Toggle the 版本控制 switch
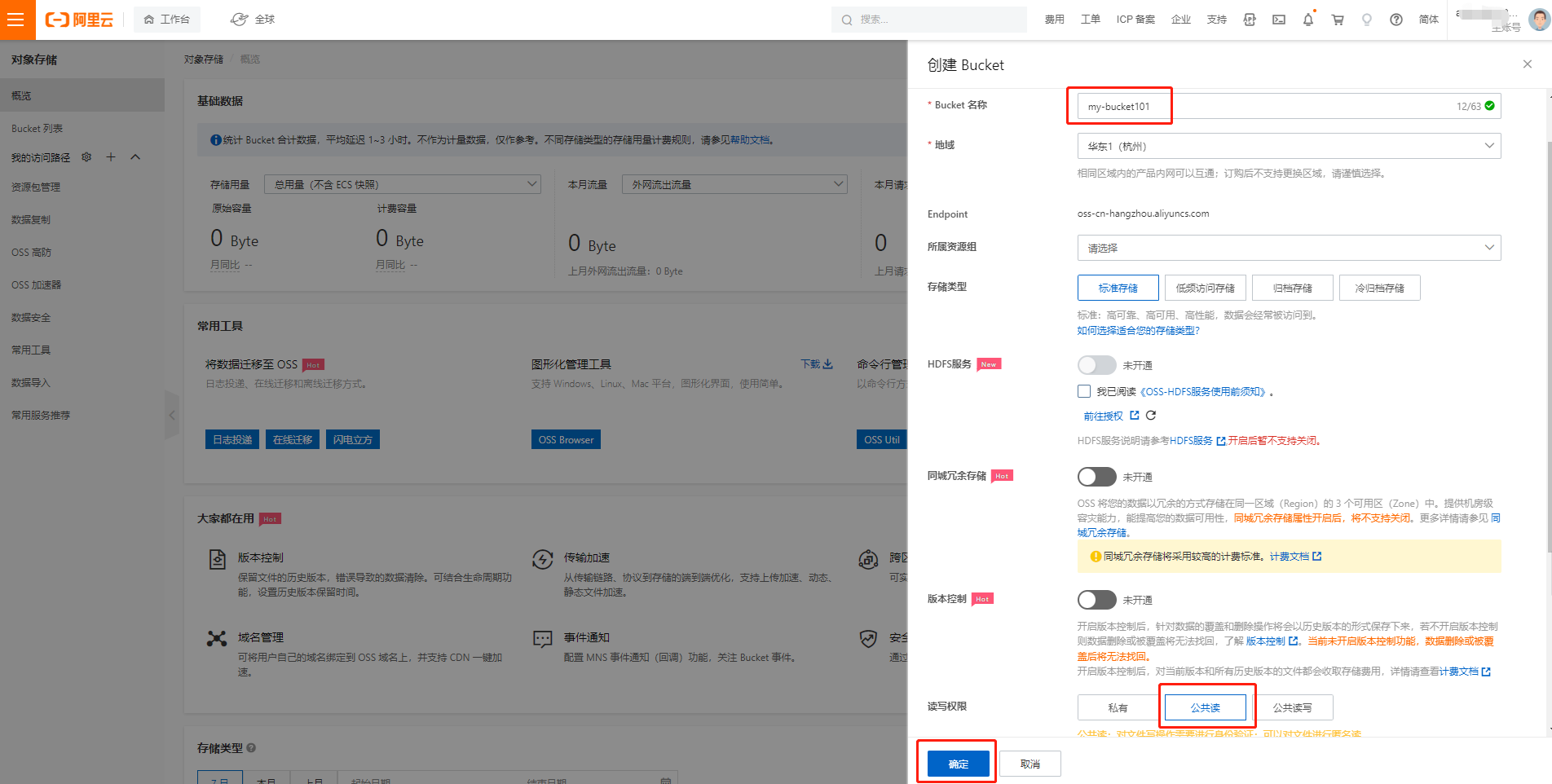1552x784 pixels. [x=1096, y=600]
